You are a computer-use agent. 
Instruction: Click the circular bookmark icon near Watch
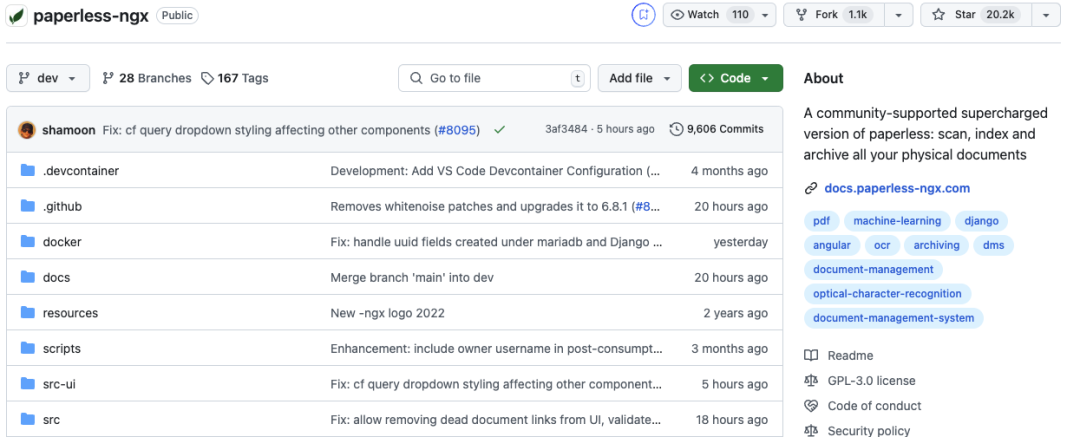[x=643, y=14]
